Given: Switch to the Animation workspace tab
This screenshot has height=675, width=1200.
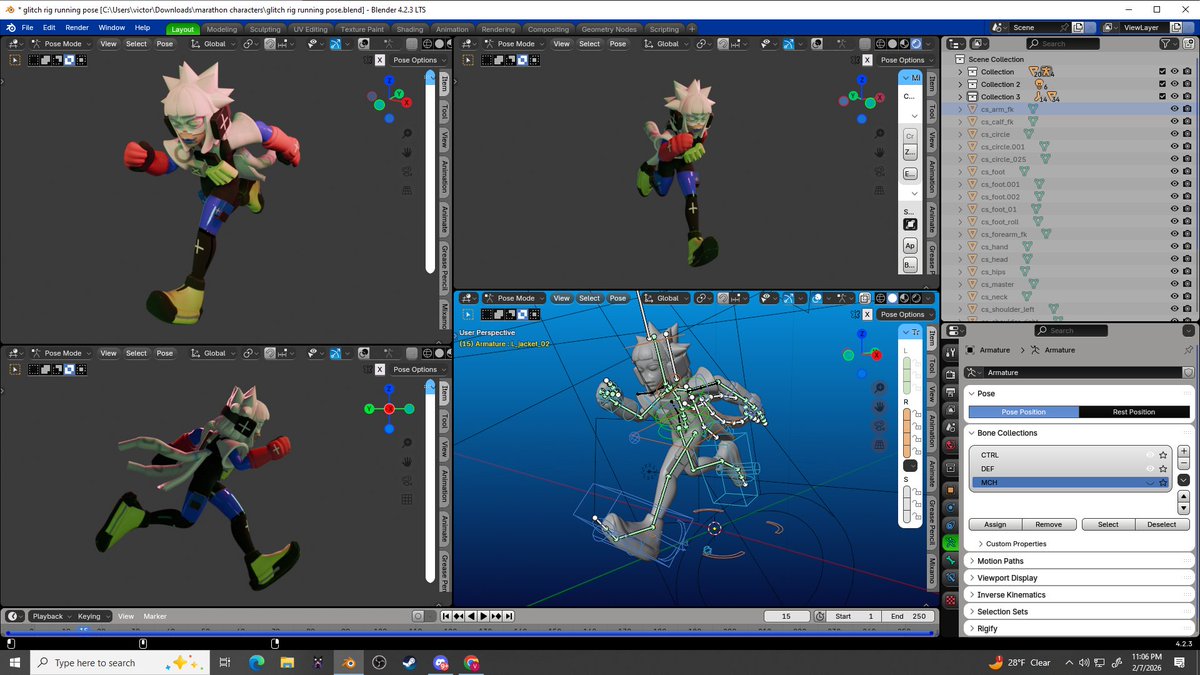Looking at the screenshot, I should (x=452, y=29).
